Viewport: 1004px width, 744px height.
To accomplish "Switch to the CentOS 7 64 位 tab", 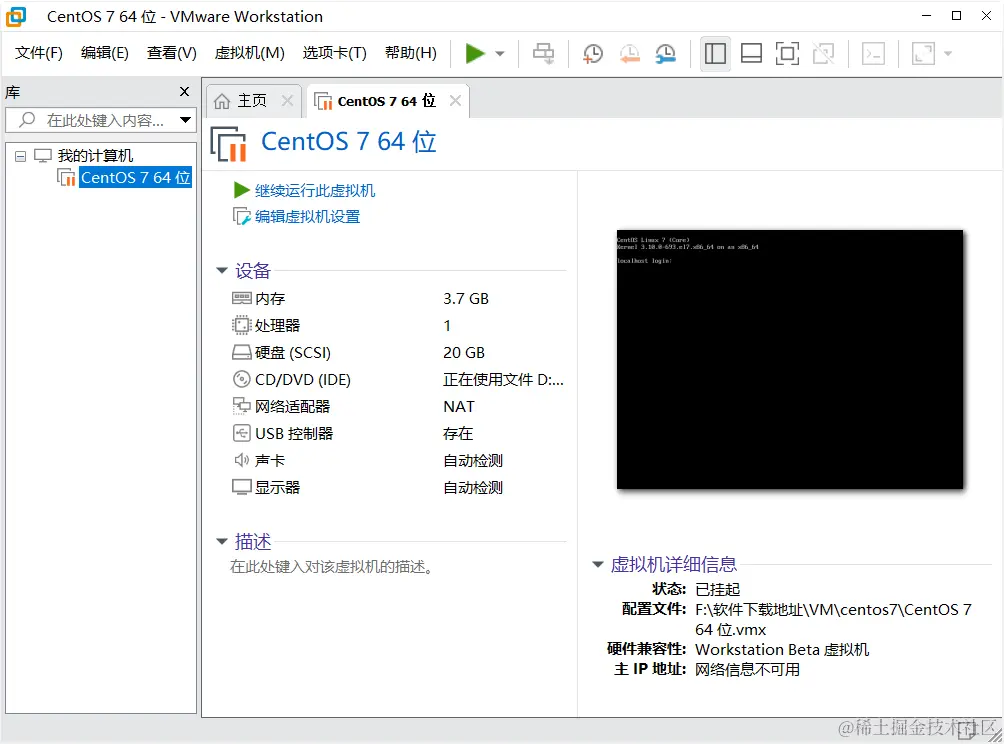I will [386, 101].
